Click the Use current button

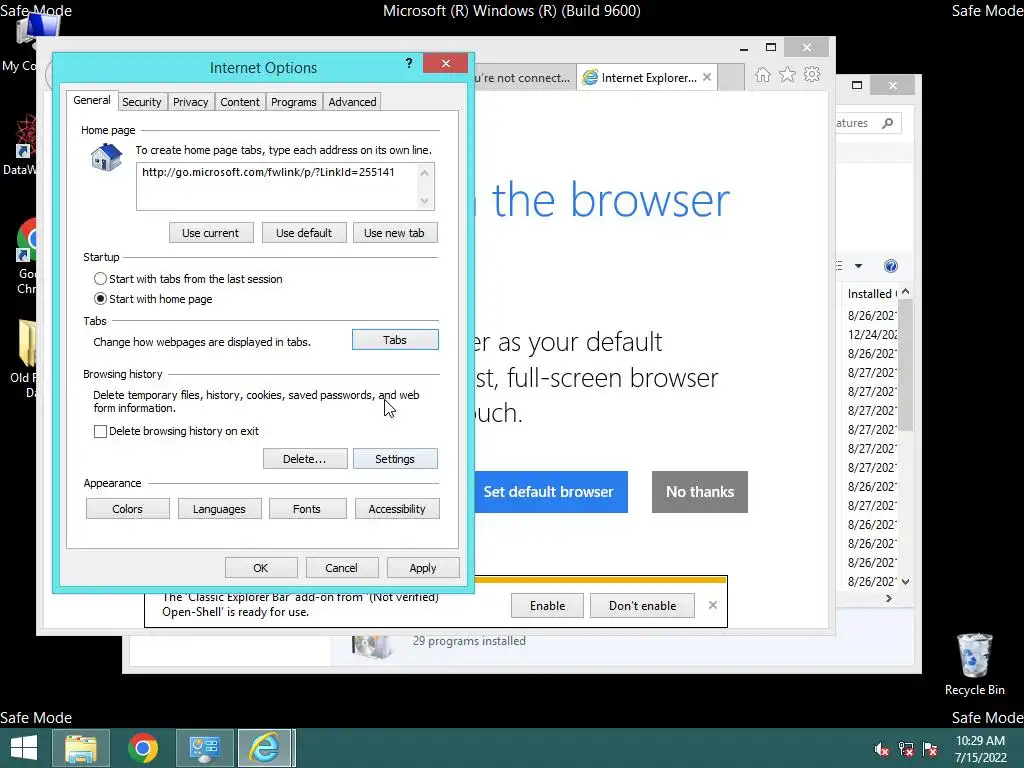coord(210,233)
